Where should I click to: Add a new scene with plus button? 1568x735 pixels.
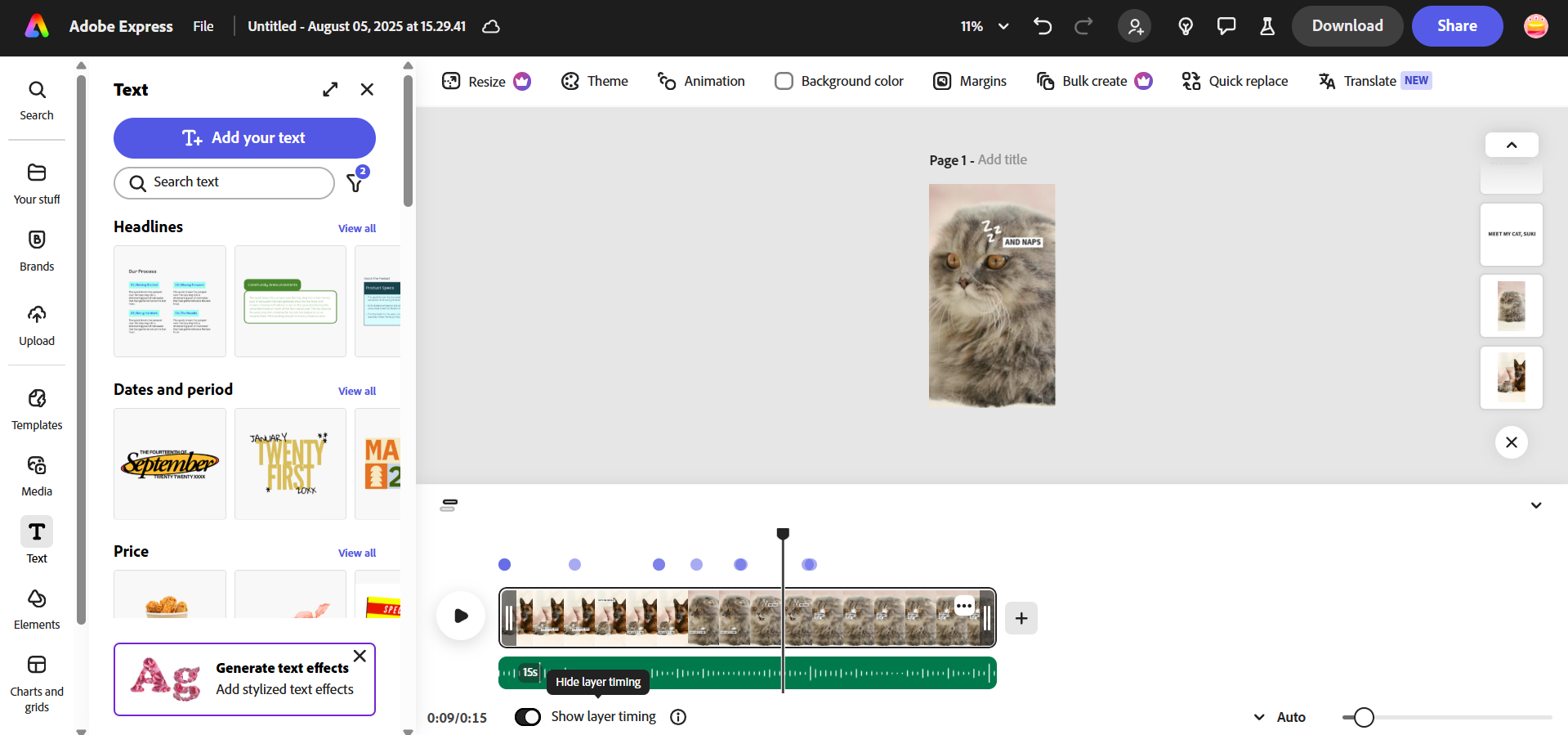(x=1021, y=618)
